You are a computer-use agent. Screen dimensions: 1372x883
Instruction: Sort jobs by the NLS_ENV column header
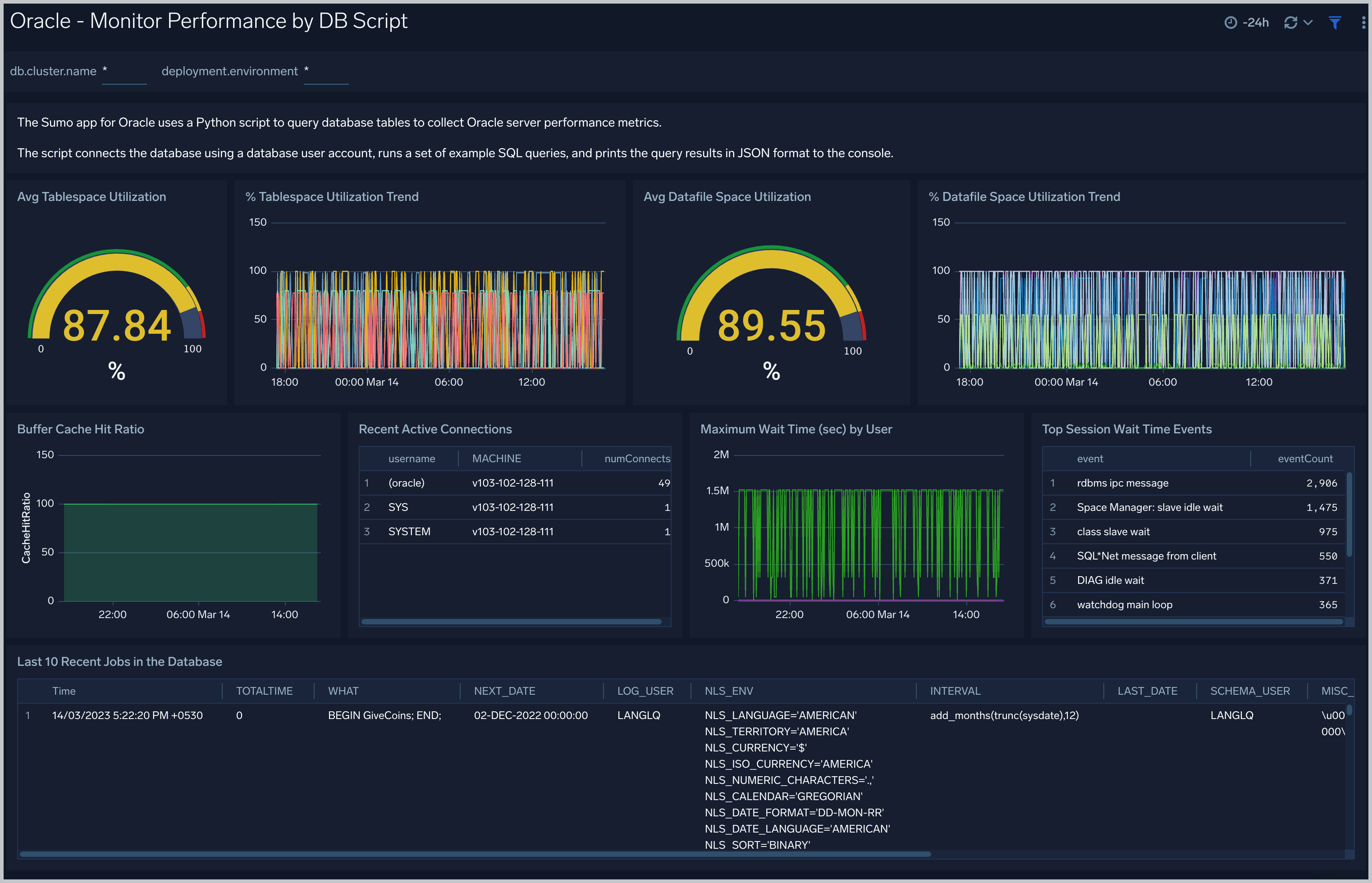[728, 691]
